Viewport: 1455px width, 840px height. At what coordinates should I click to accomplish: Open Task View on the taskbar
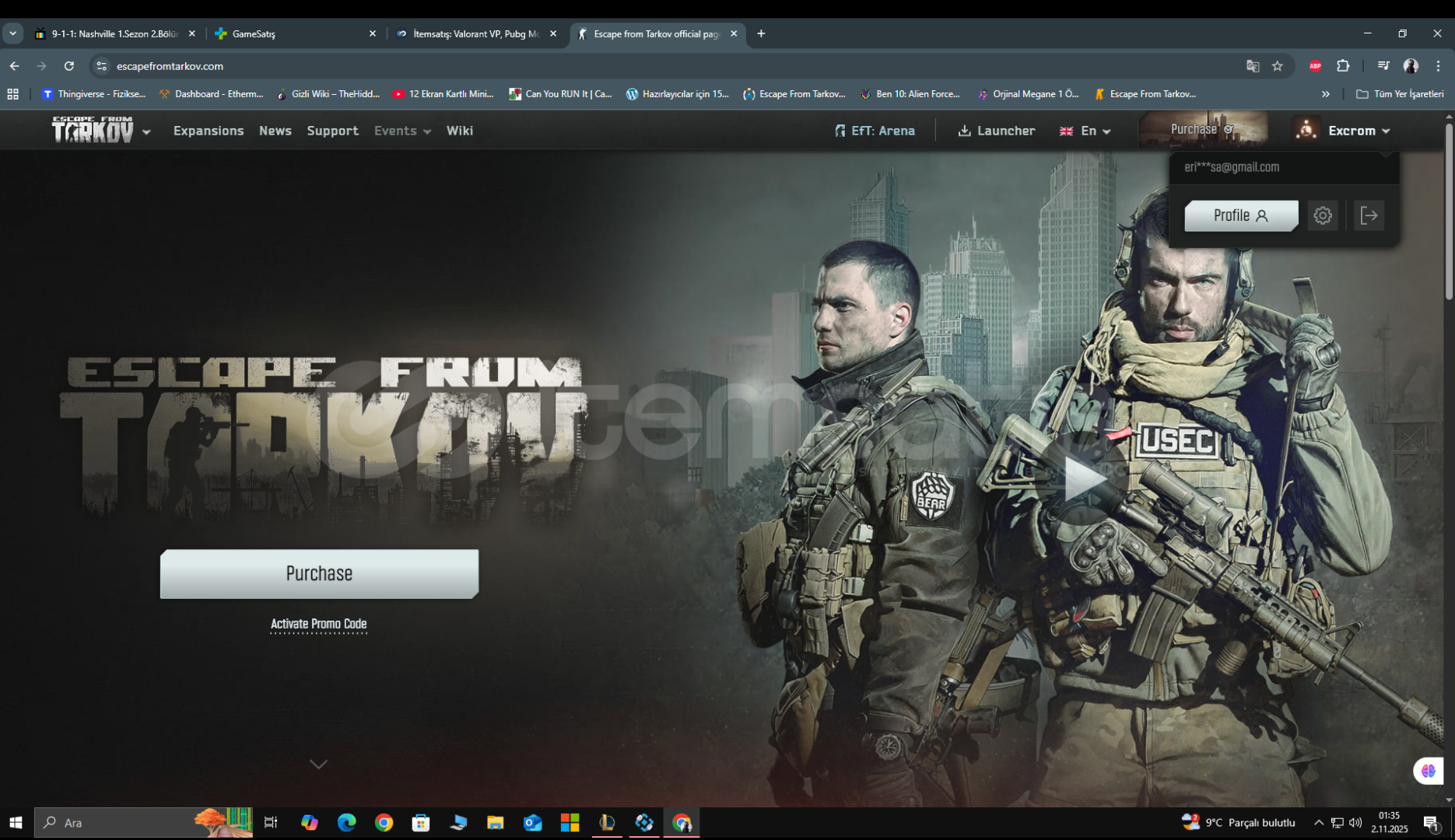pos(271,823)
